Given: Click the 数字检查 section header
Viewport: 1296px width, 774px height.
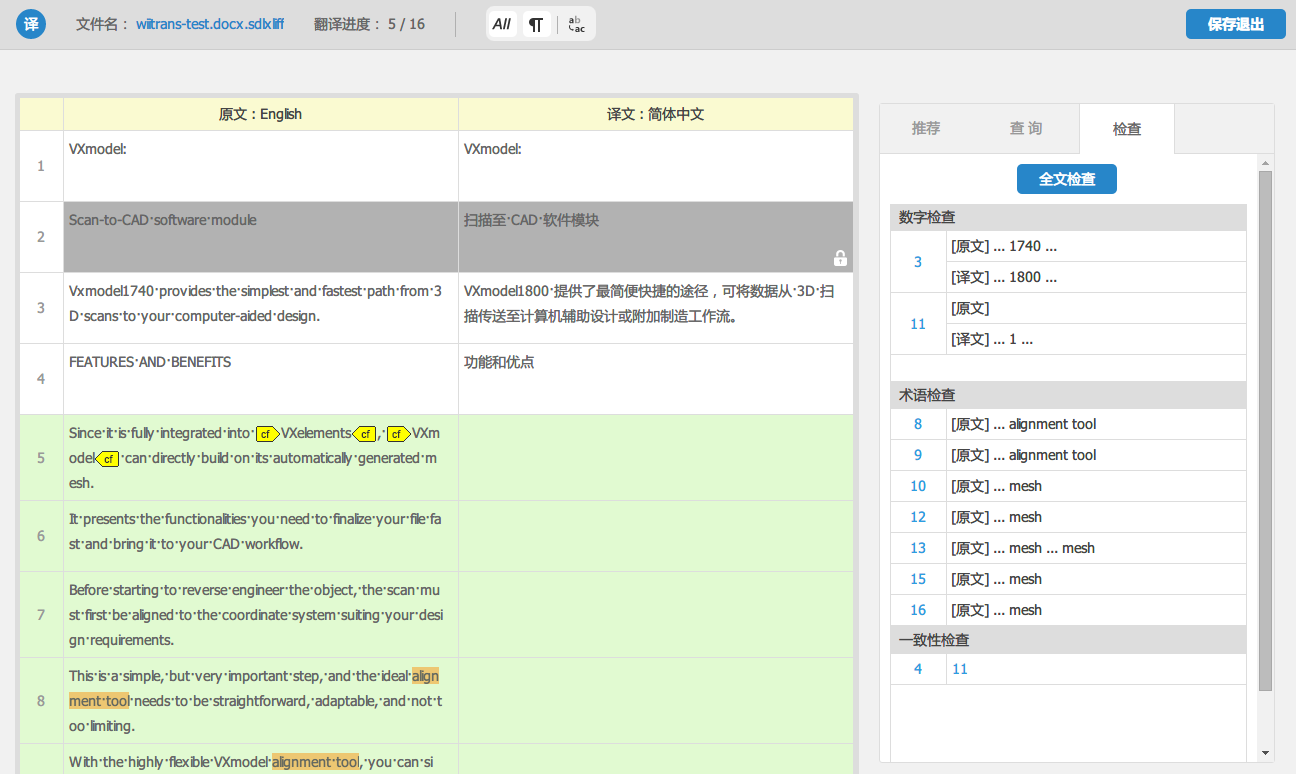Looking at the screenshot, I should pos(1068,217).
